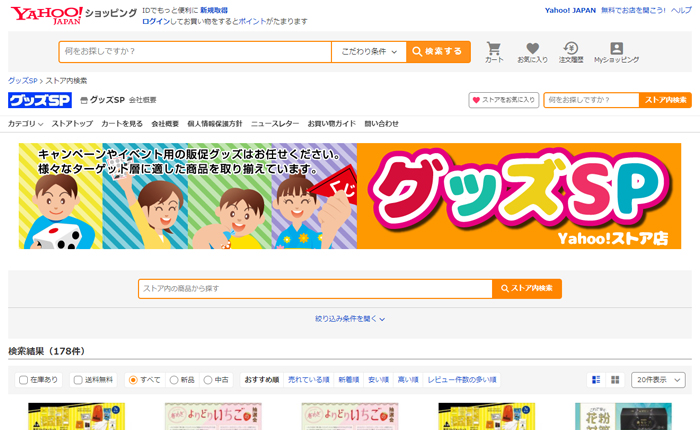Click the グッズSP store logo

tap(40, 100)
